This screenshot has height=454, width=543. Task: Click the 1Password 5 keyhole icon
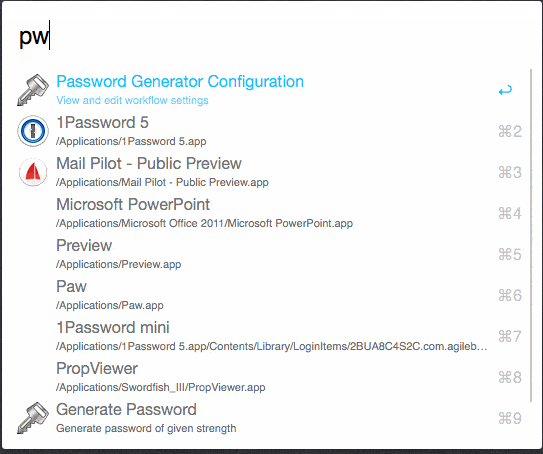pyautogui.click(x=33, y=131)
